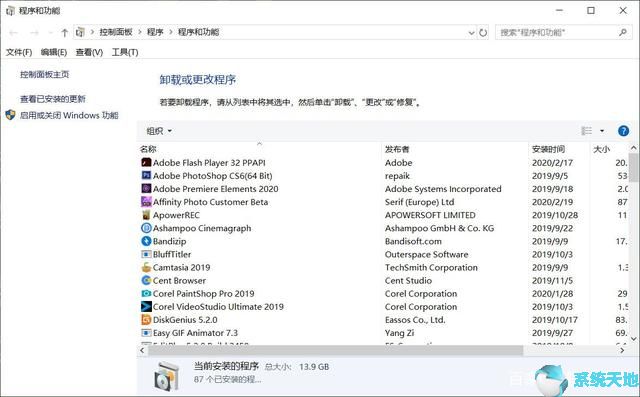Select the Corel VideoStudio Ultimate 2019 entry

218,306
